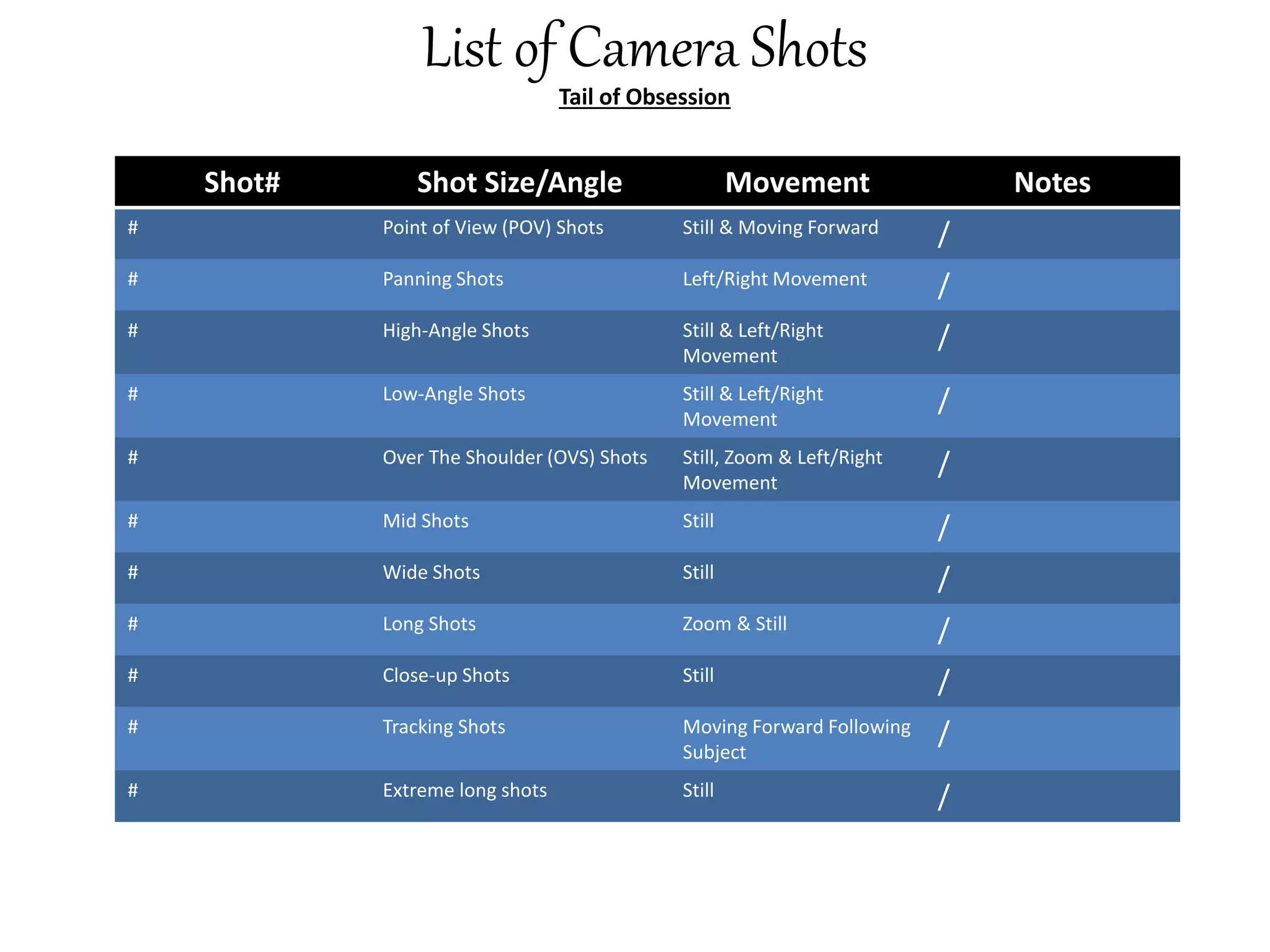
Task: Select the "Point of View (POV) Shots" cell
Action: [x=493, y=227]
